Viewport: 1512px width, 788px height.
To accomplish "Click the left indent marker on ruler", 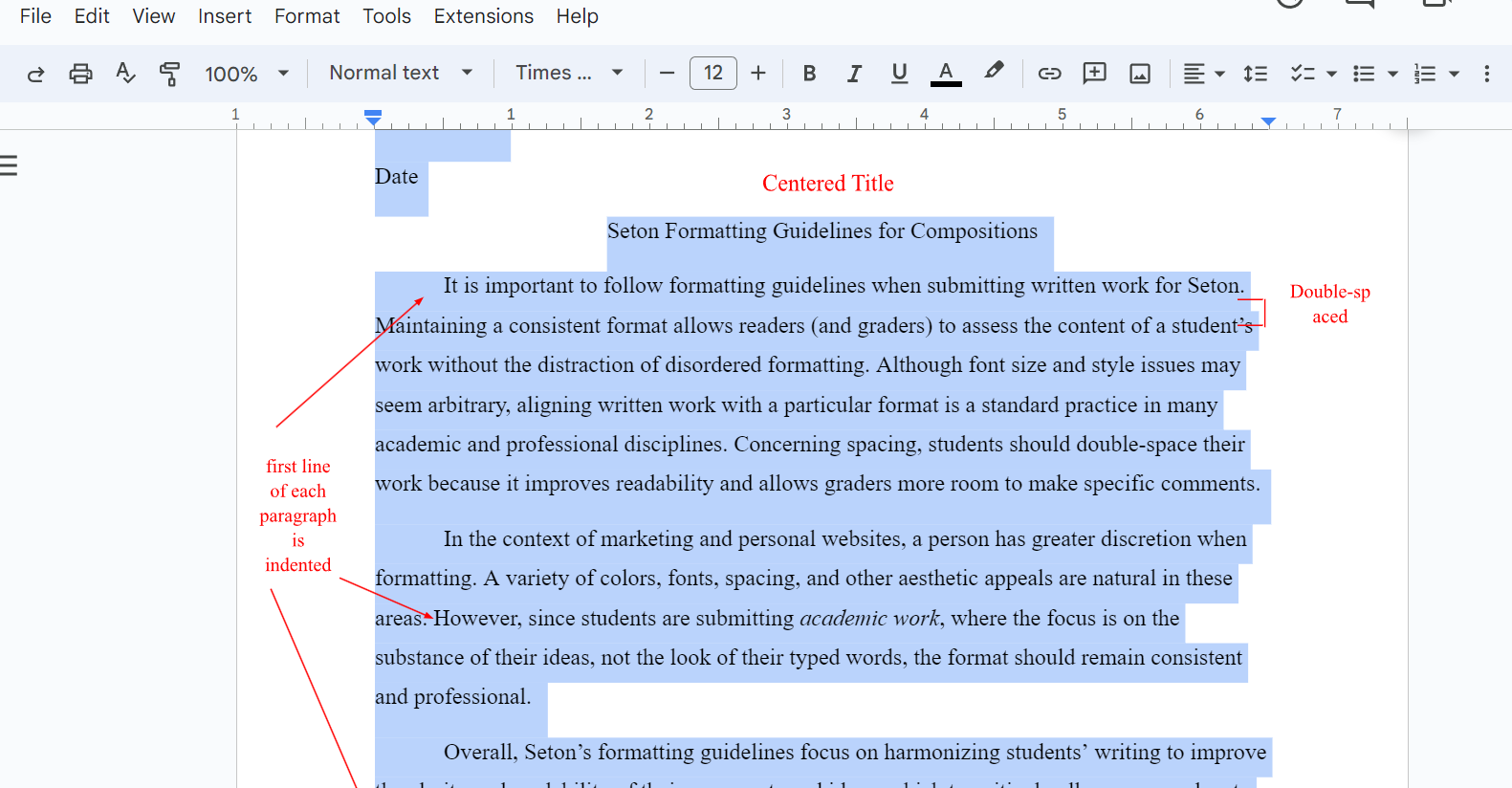I will click(373, 120).
